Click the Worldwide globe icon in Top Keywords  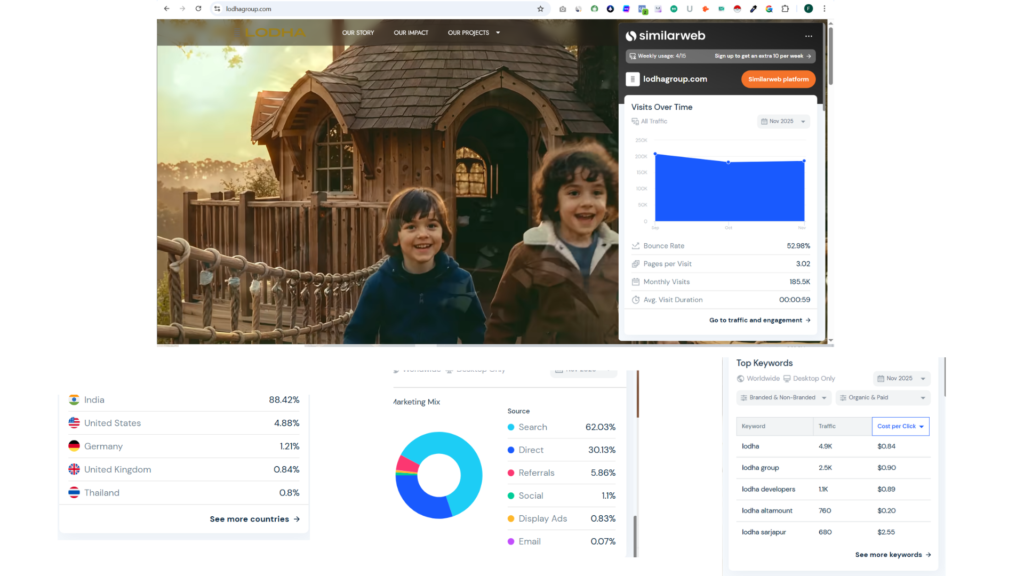[740, 378]
